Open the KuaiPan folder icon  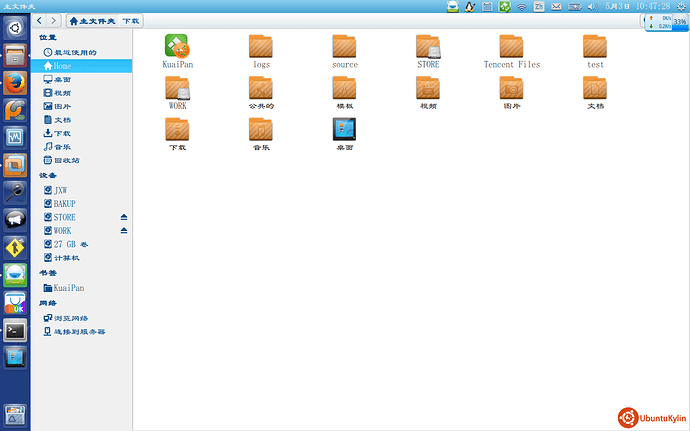[x=177, y=46]
